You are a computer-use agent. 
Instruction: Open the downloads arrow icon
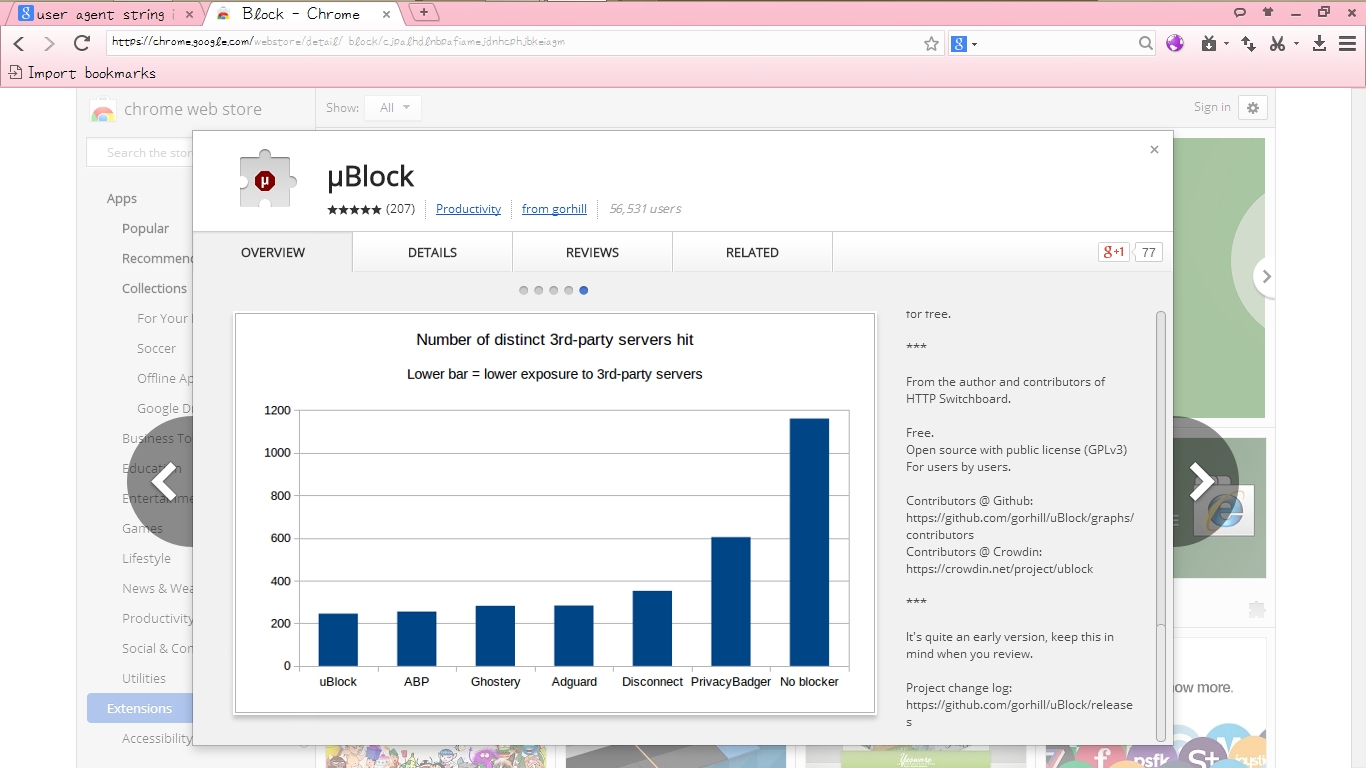(1319, 43)
